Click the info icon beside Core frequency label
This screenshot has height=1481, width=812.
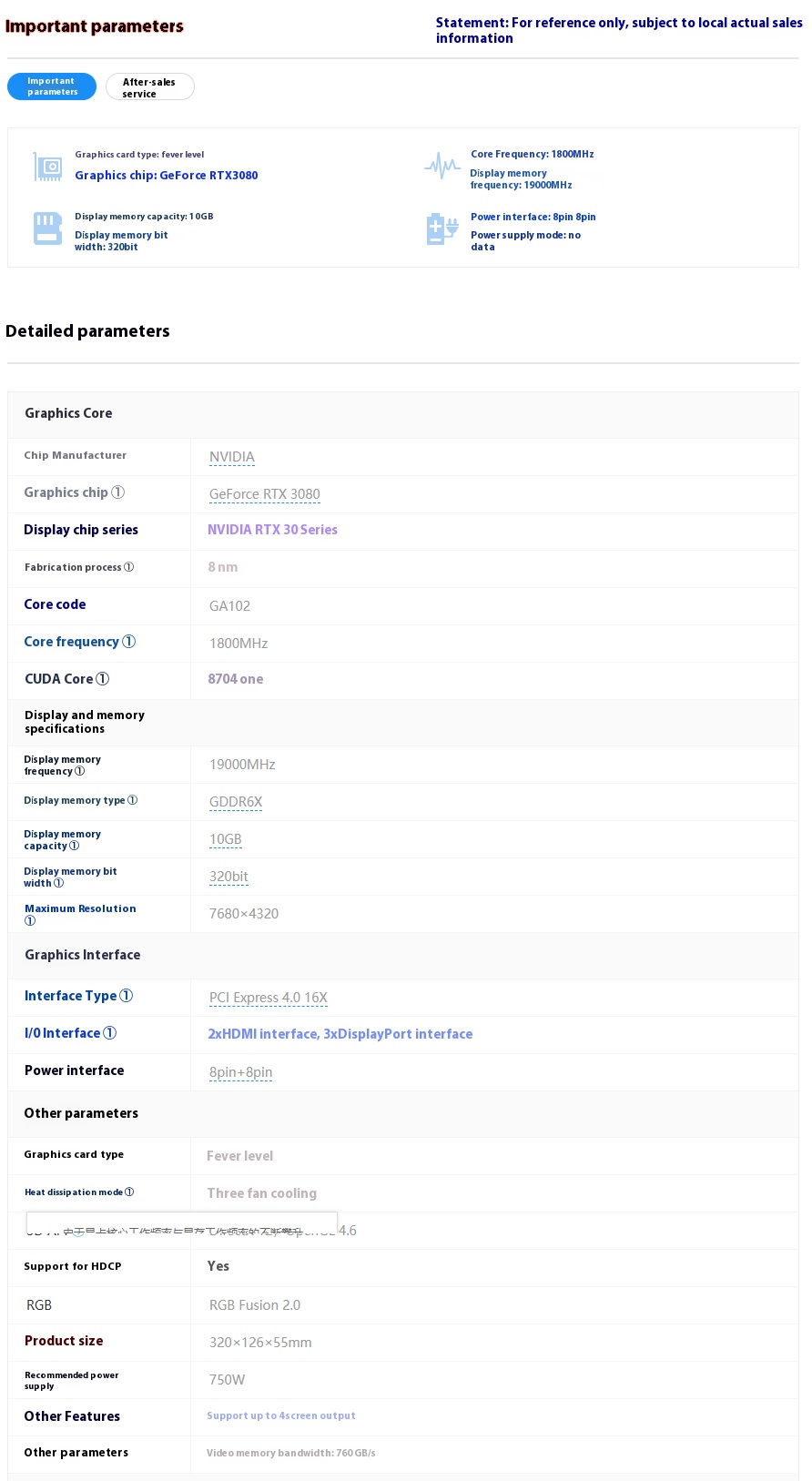(129, 642)
